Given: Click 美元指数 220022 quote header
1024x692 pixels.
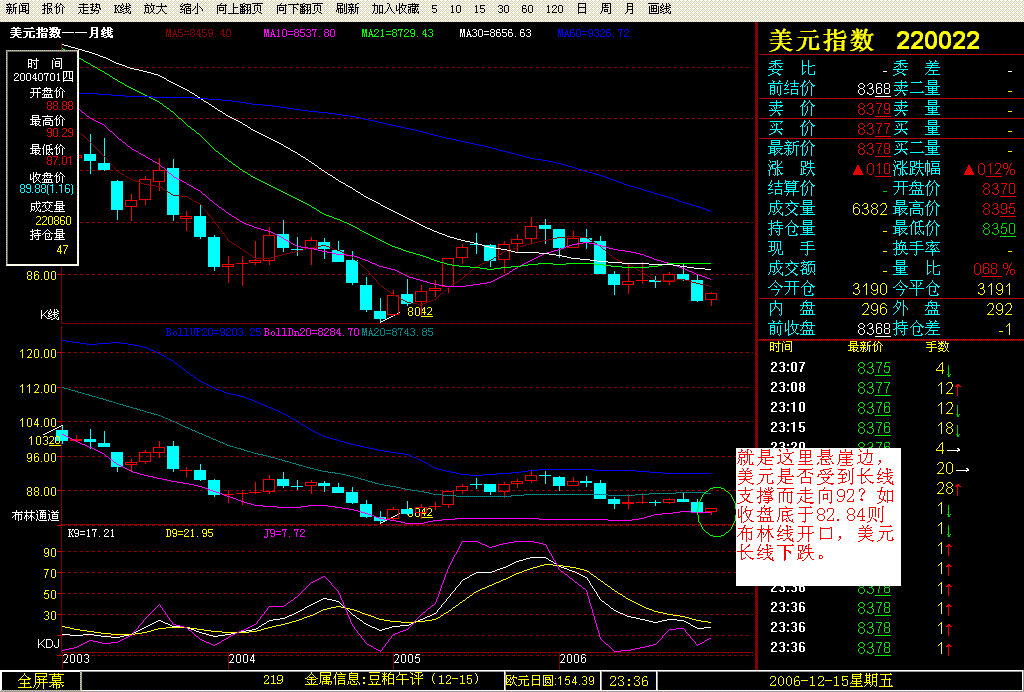Looking at the screenshot, I should [x=874, y=41].
